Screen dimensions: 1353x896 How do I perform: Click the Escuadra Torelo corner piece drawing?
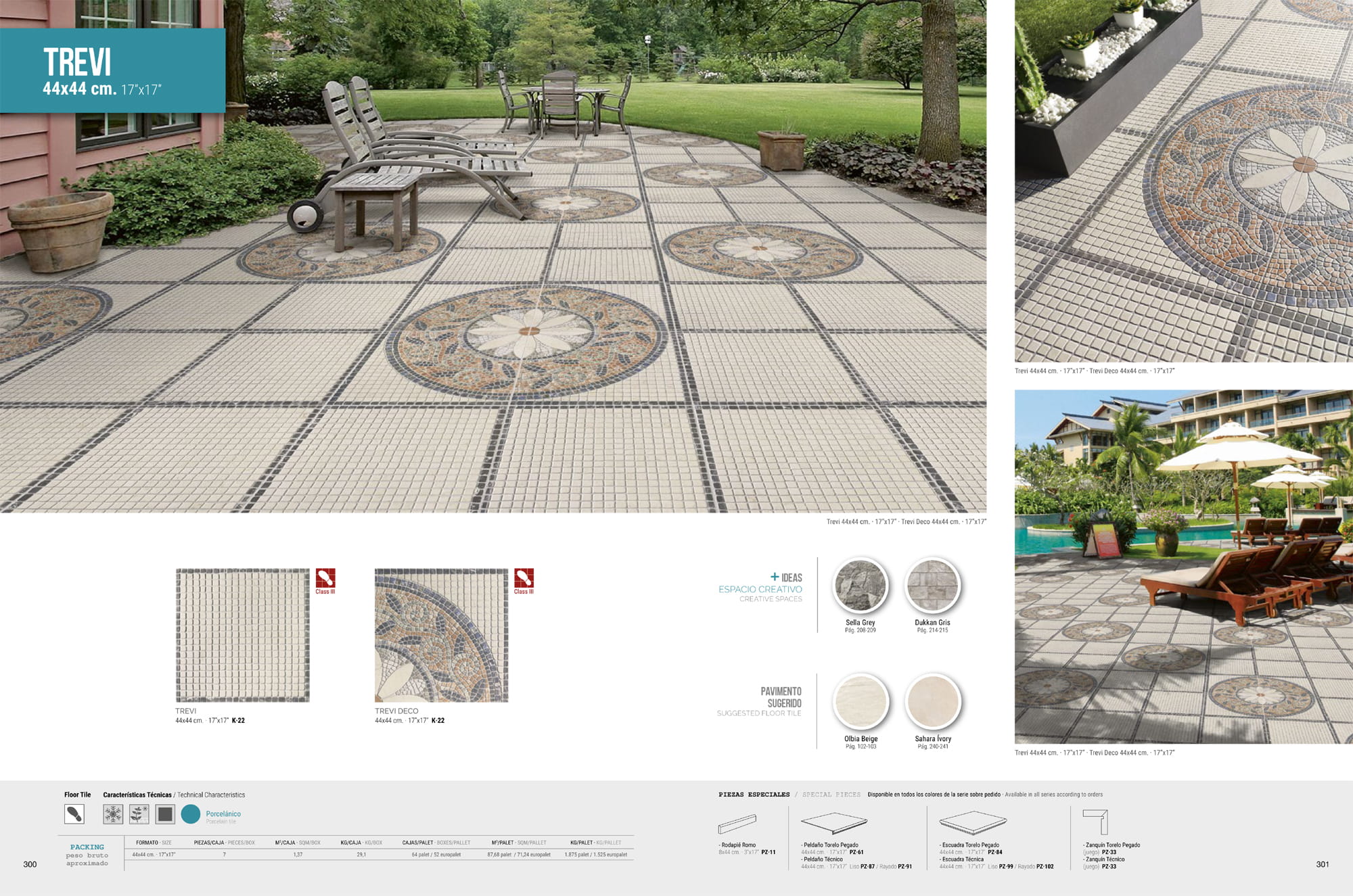(x=972, y=823)
